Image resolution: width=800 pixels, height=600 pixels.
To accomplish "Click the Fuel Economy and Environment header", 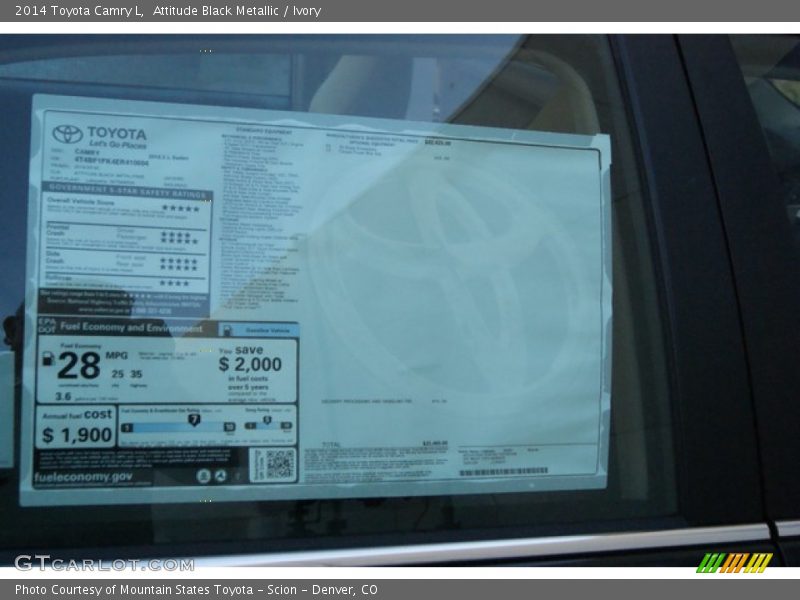I will click(131, 328).
